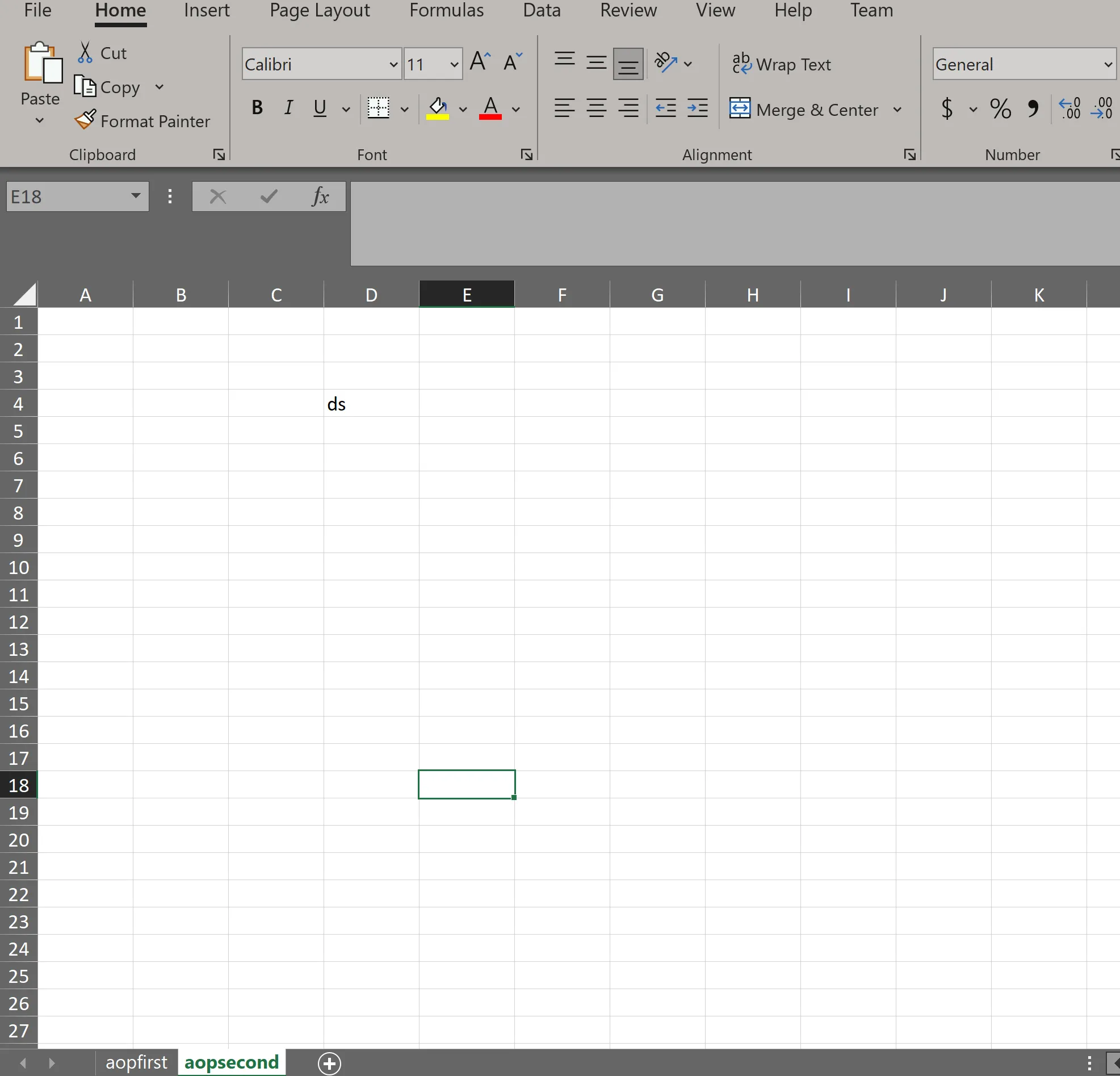Open Alignment group dialog launcher

tap(910, 154)
